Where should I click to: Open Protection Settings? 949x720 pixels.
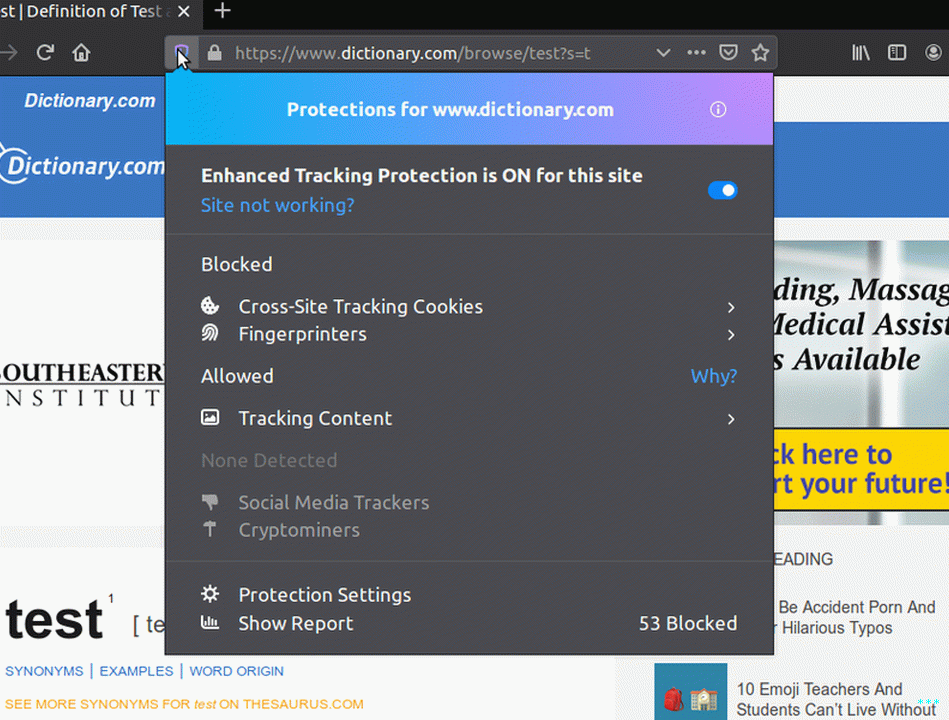(x=324, y=595)
